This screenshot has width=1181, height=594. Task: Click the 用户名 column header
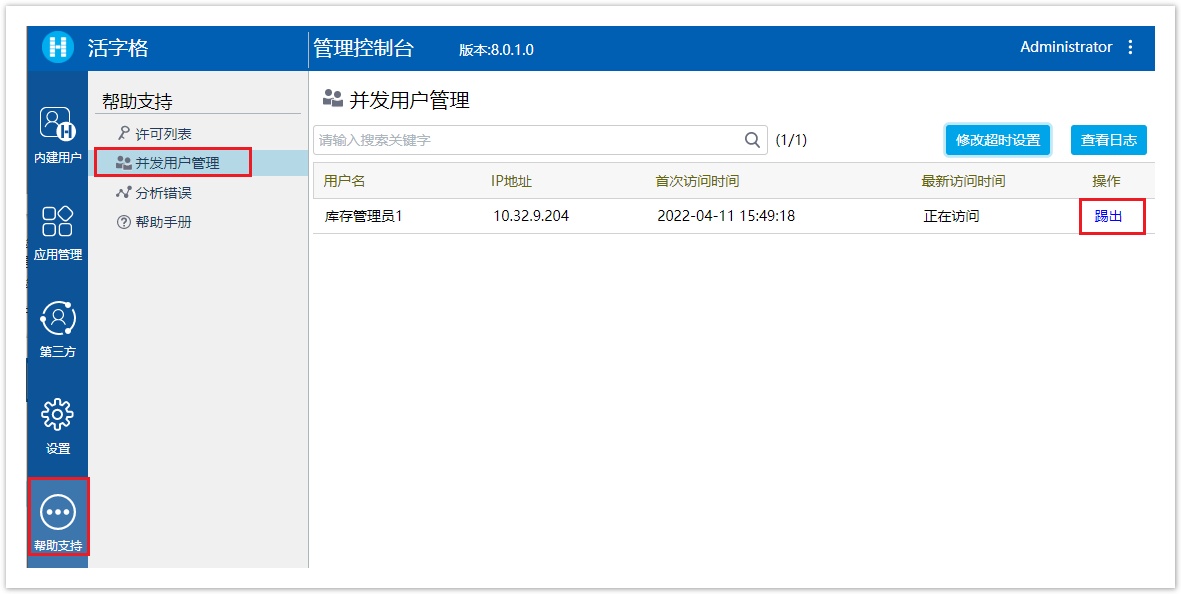pyautogui.click(x=344, y=181)
